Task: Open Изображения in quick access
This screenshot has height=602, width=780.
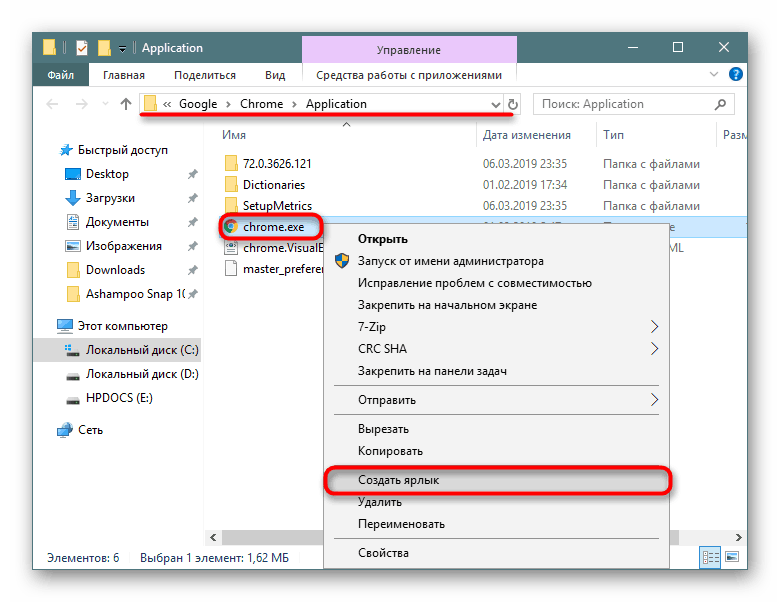Action: coord(123,246)
